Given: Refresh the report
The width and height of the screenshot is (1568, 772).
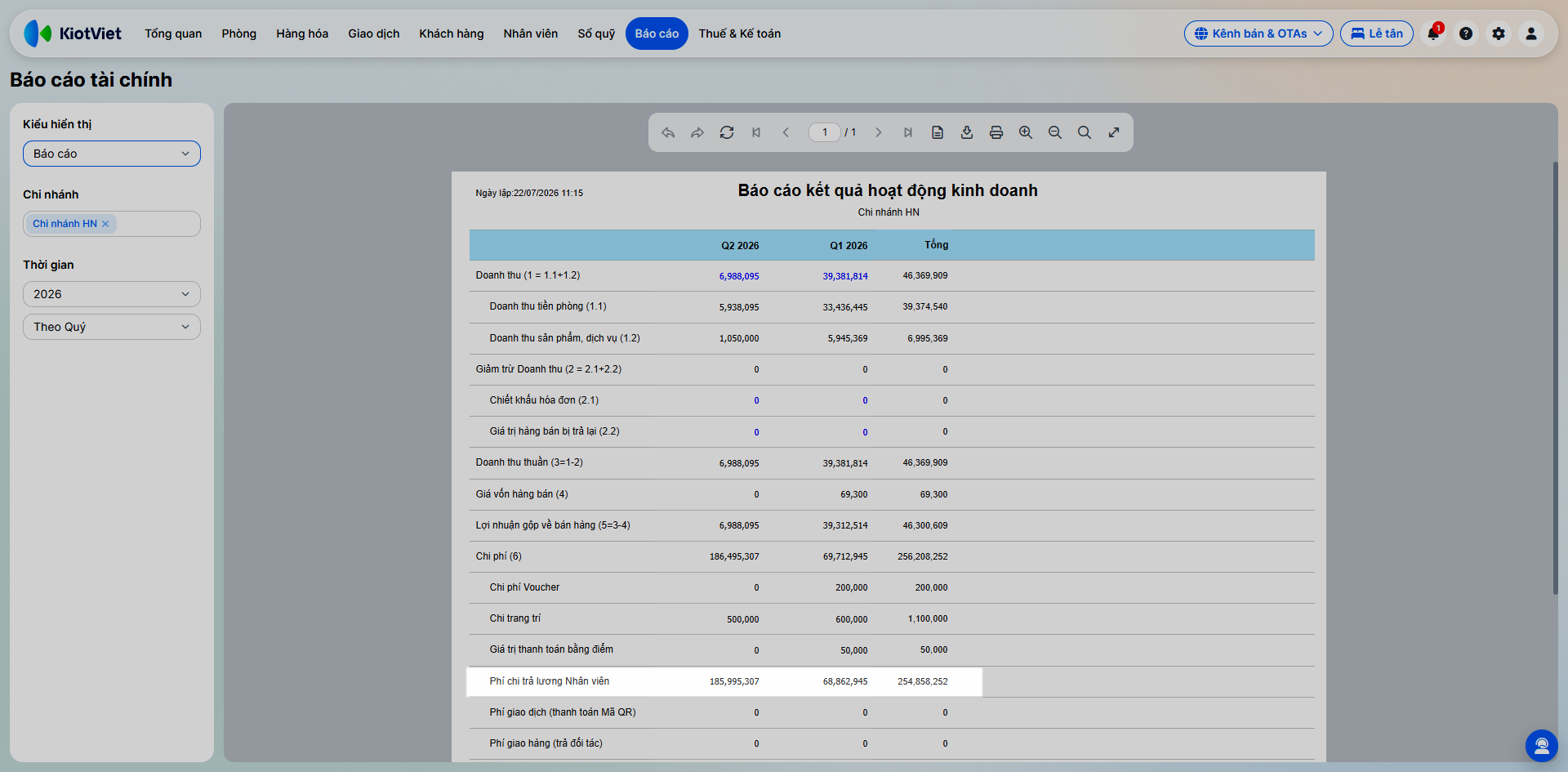Looking at the screenshot, I should [727, 132].
